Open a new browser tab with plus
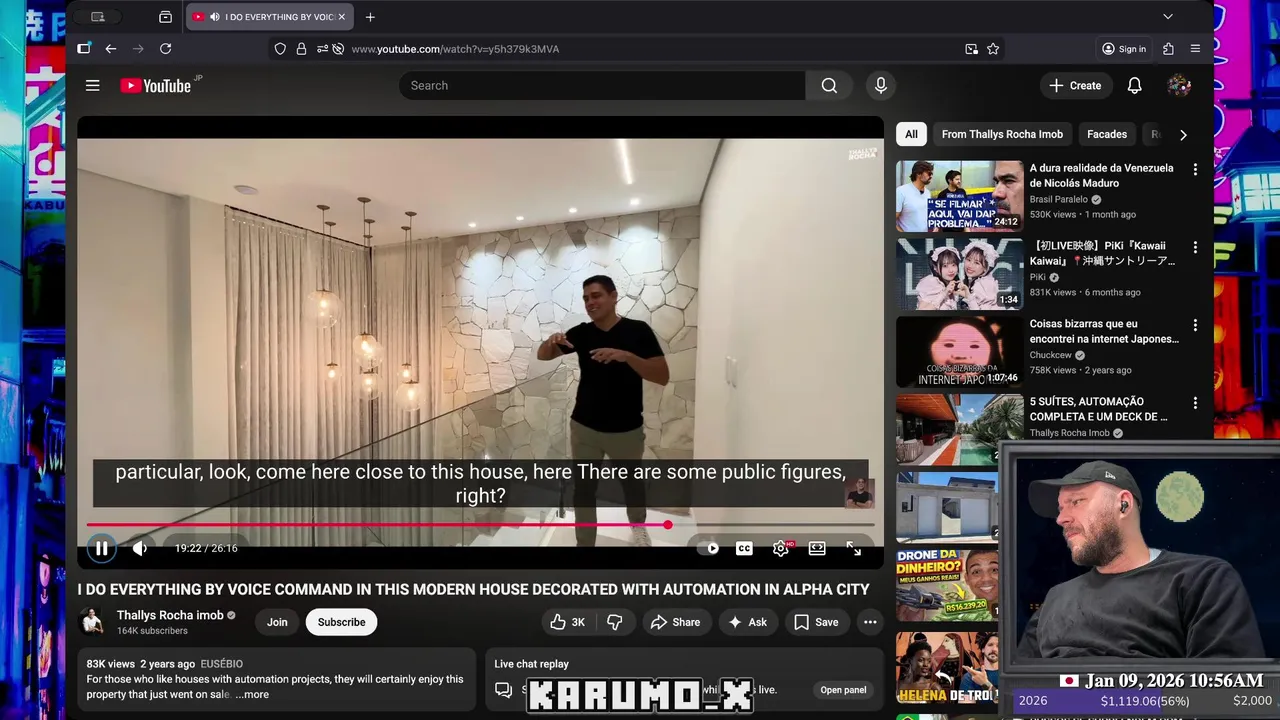 (370, 17)
